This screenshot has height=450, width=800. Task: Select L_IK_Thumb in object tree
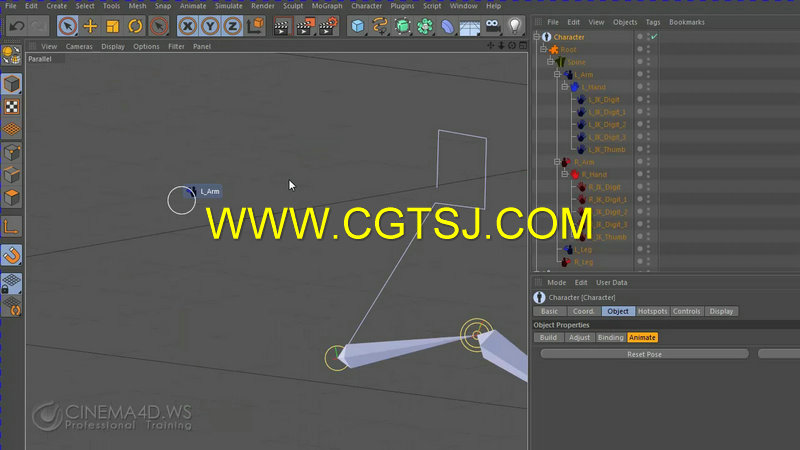coord(607,149)
